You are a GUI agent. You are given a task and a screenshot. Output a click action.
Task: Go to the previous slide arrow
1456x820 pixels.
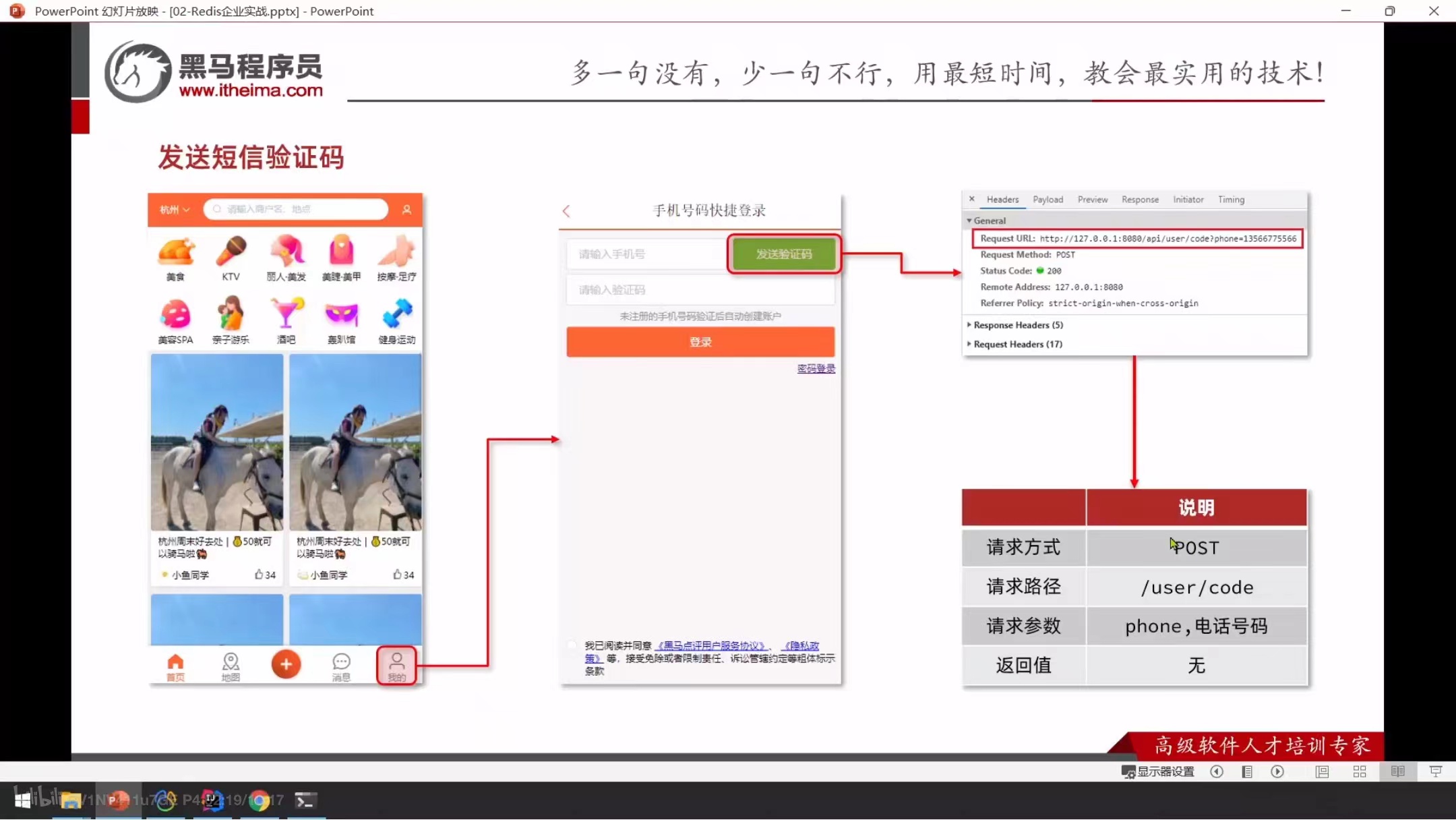pyautogui.click(x=1217, y=771)
